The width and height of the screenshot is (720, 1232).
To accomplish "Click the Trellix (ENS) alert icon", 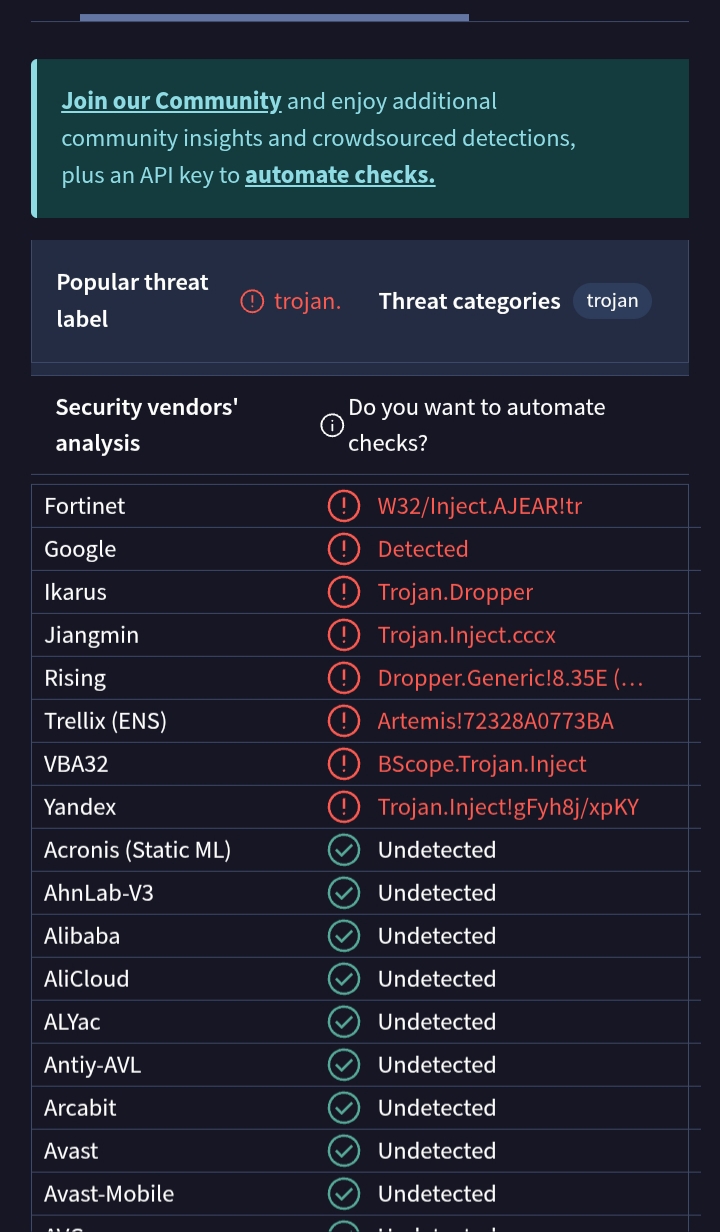I will click(x=343, y=721).
